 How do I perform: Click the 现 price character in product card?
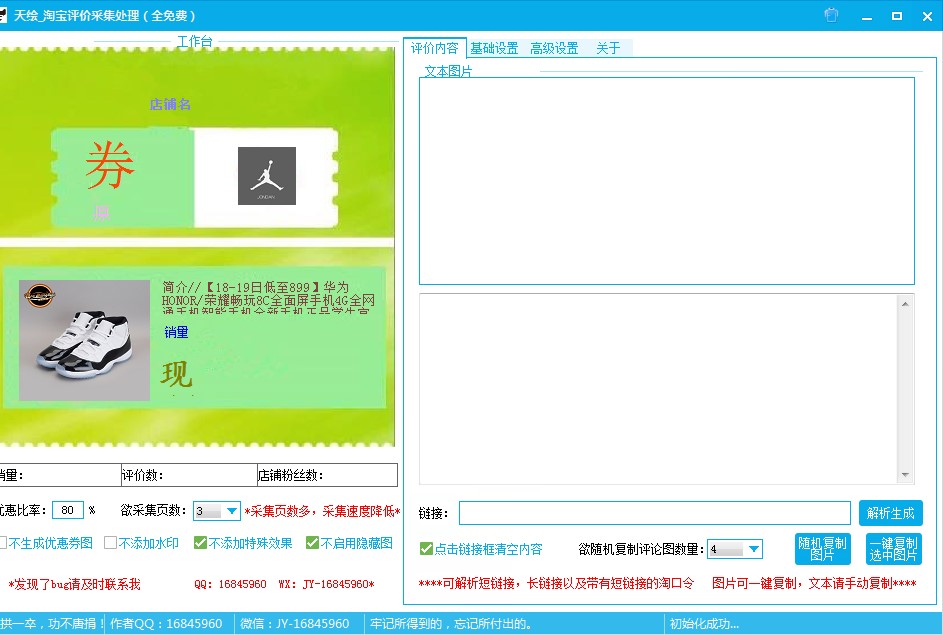point(176,374)
